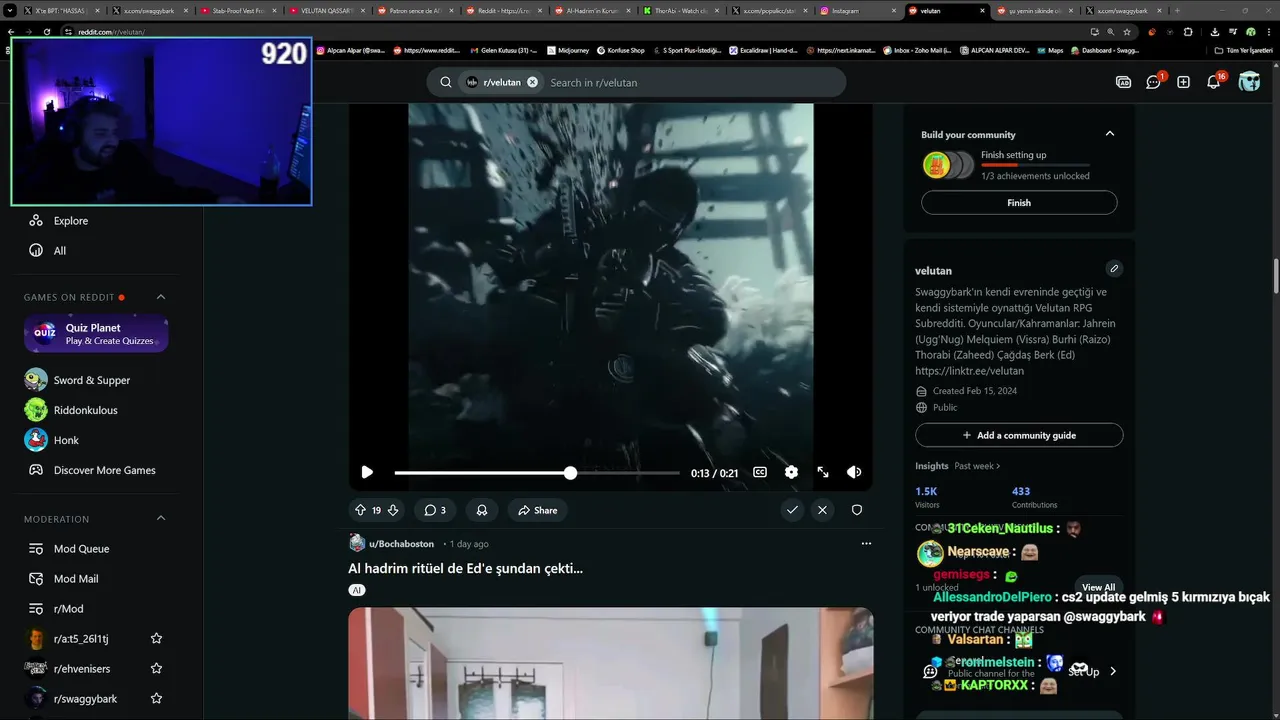Enter video fullscreen mode
Viewport: 1280px width, 720px height.
[x=823, y=472]
